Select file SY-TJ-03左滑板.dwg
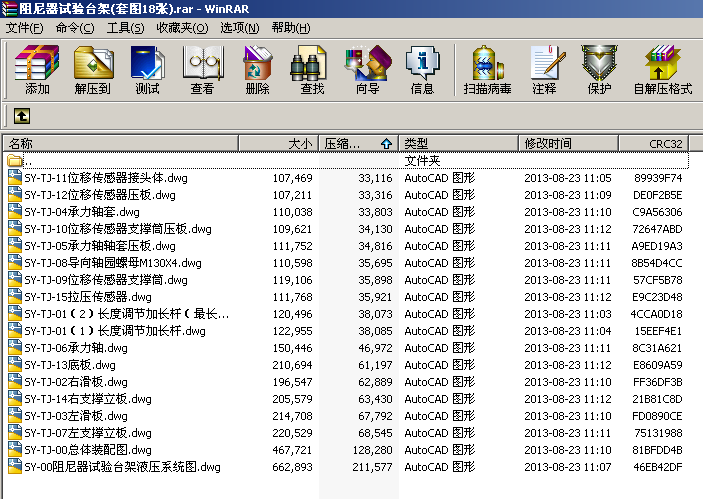This screenshot has height=499, width=703. tap(76, 416)
